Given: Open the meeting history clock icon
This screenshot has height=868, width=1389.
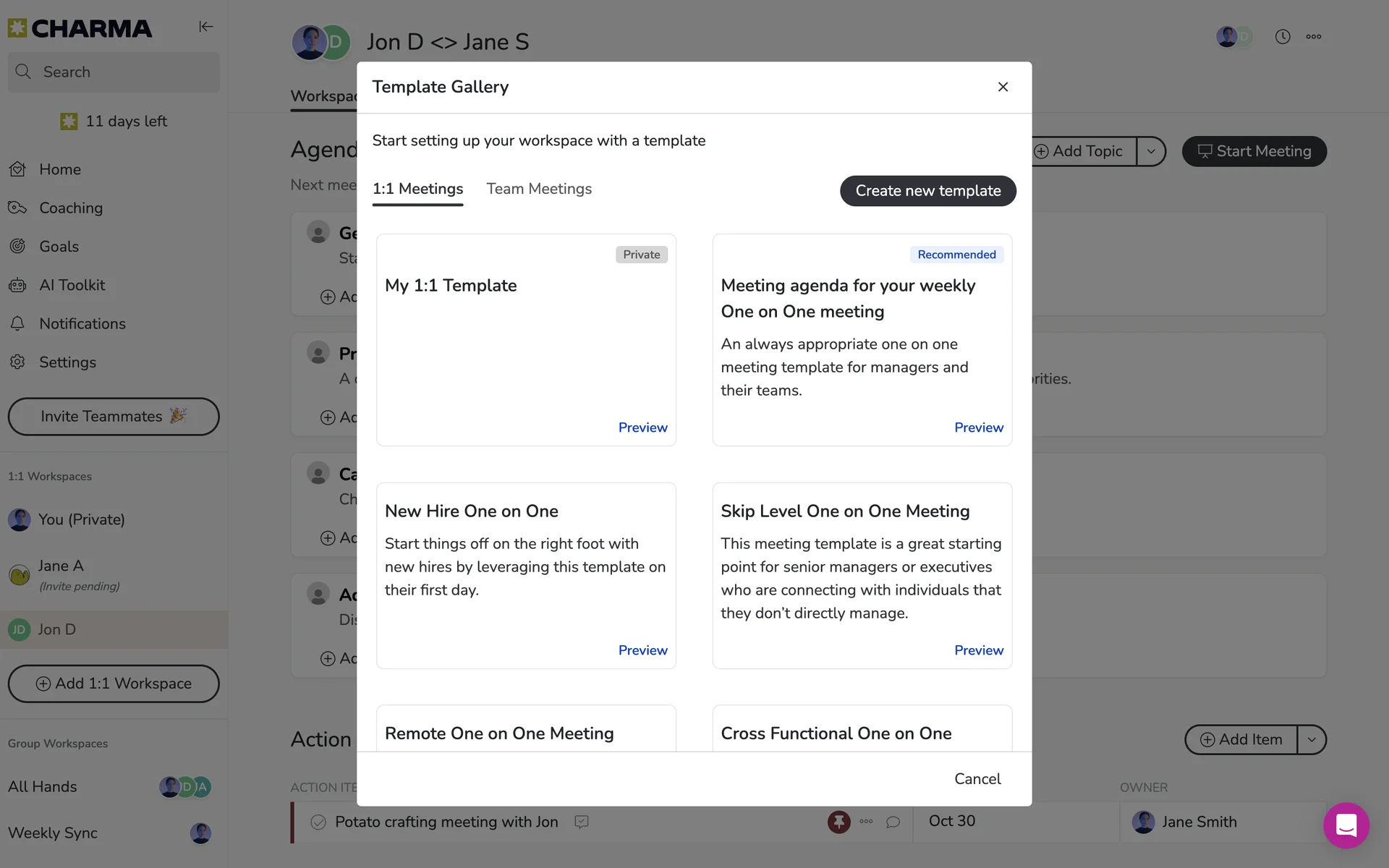Looking at the screenshot, I should pos(1283,37).
